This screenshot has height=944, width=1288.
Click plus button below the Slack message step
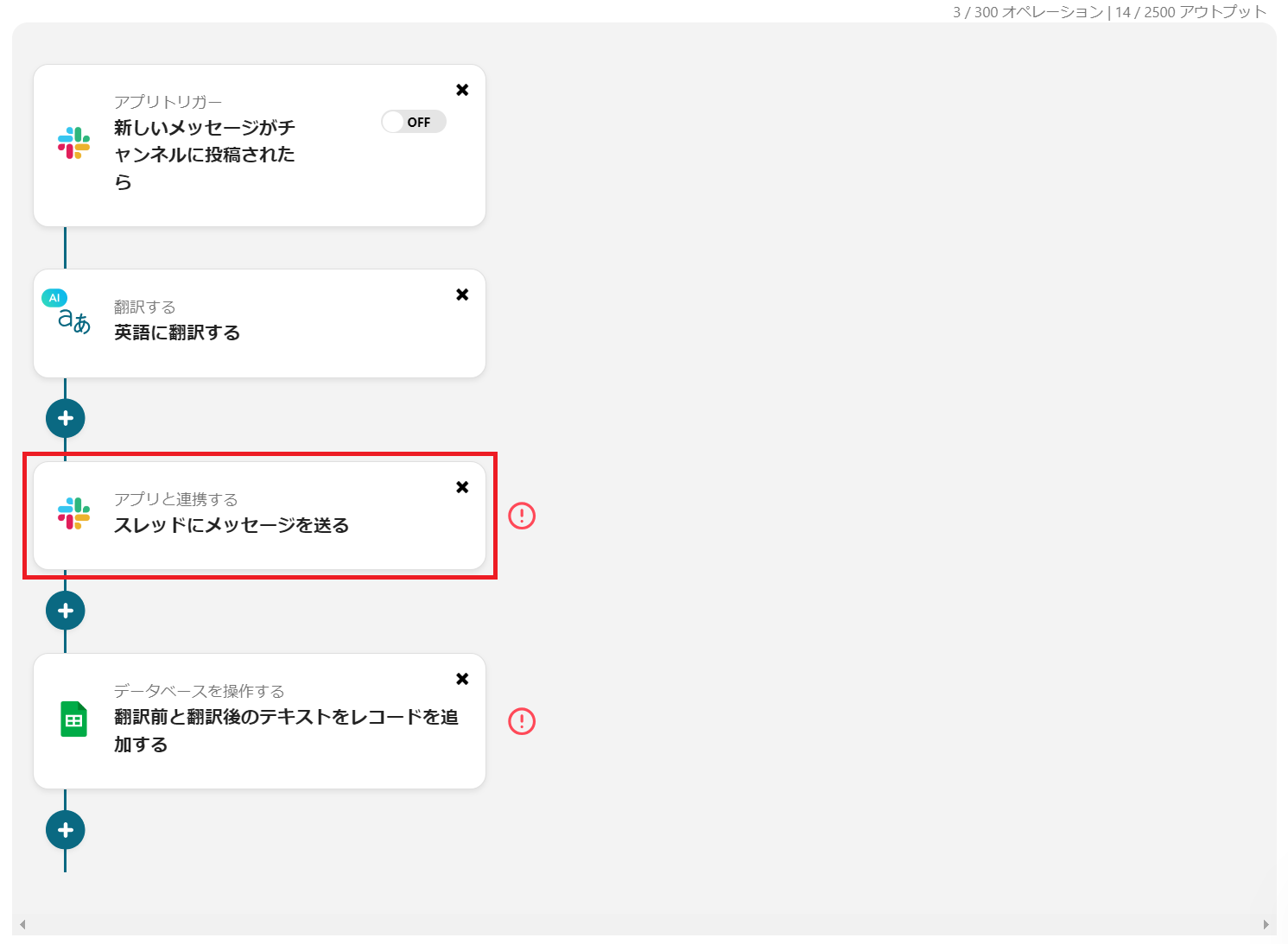(x=66, y=611)
